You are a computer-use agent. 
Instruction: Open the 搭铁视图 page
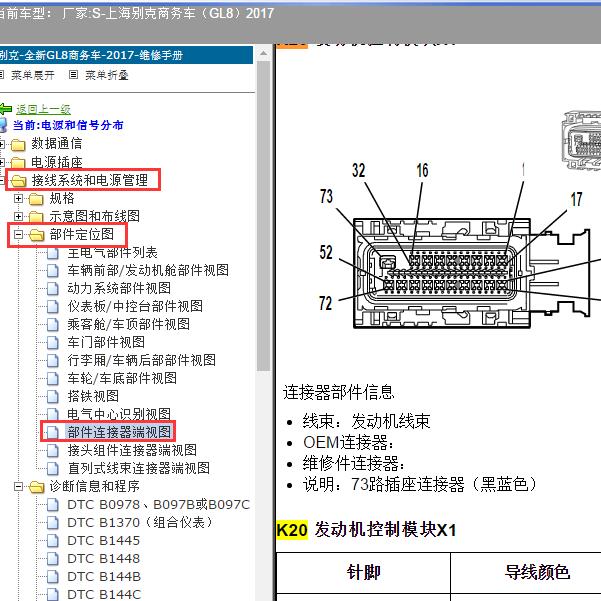[93, 396]
